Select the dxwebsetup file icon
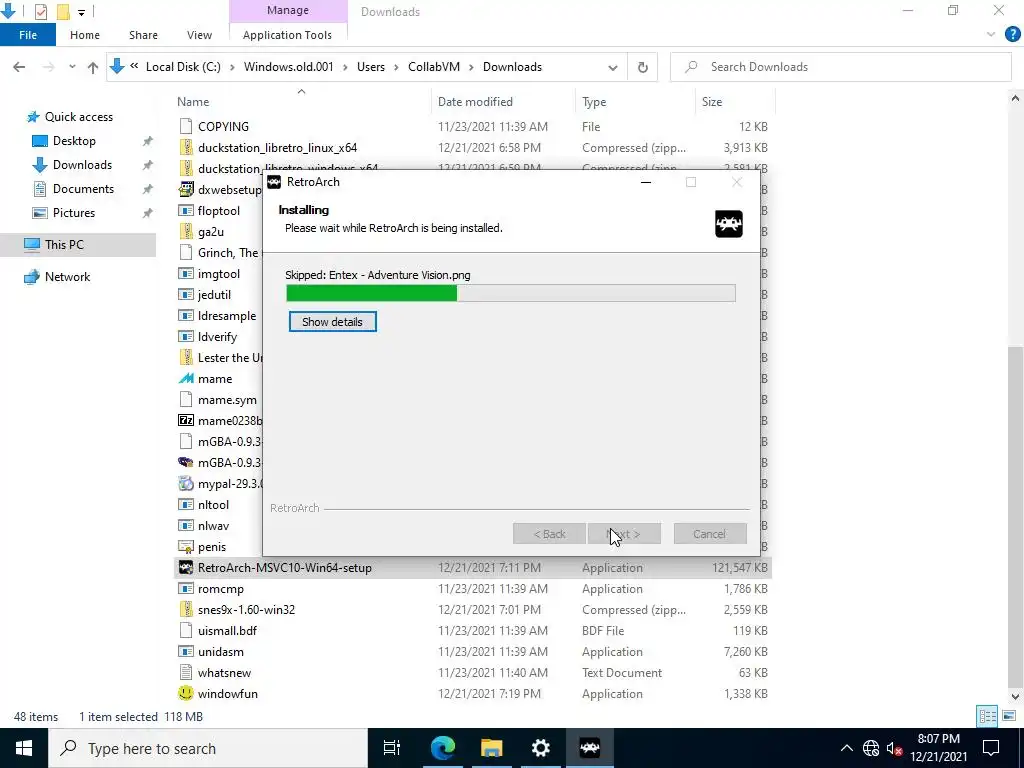1024x768 pixels. pos(186,189)
